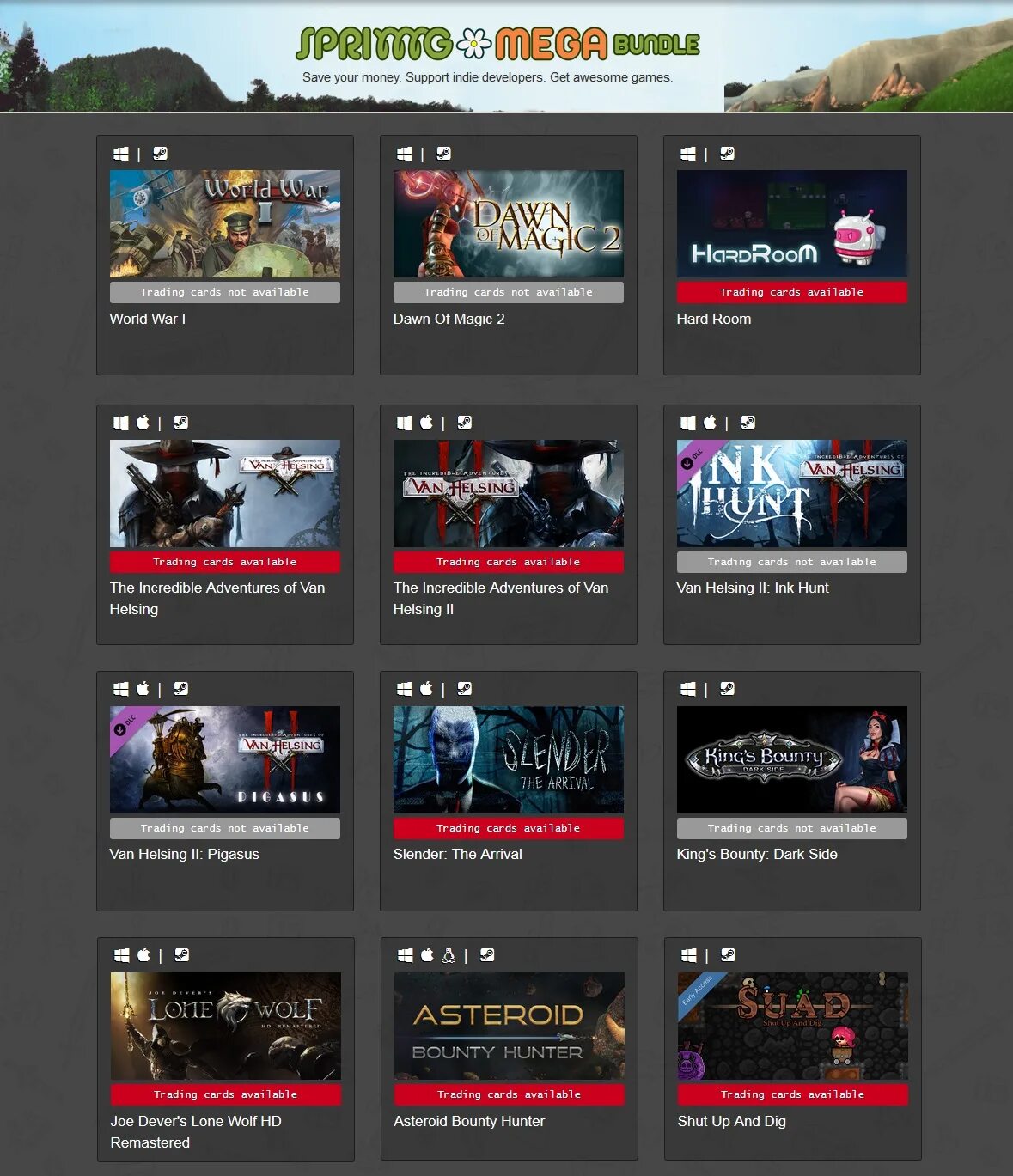
Task: Click the Steam icon on Slender: The Arrival card
Action: click(x=465, y=688)
